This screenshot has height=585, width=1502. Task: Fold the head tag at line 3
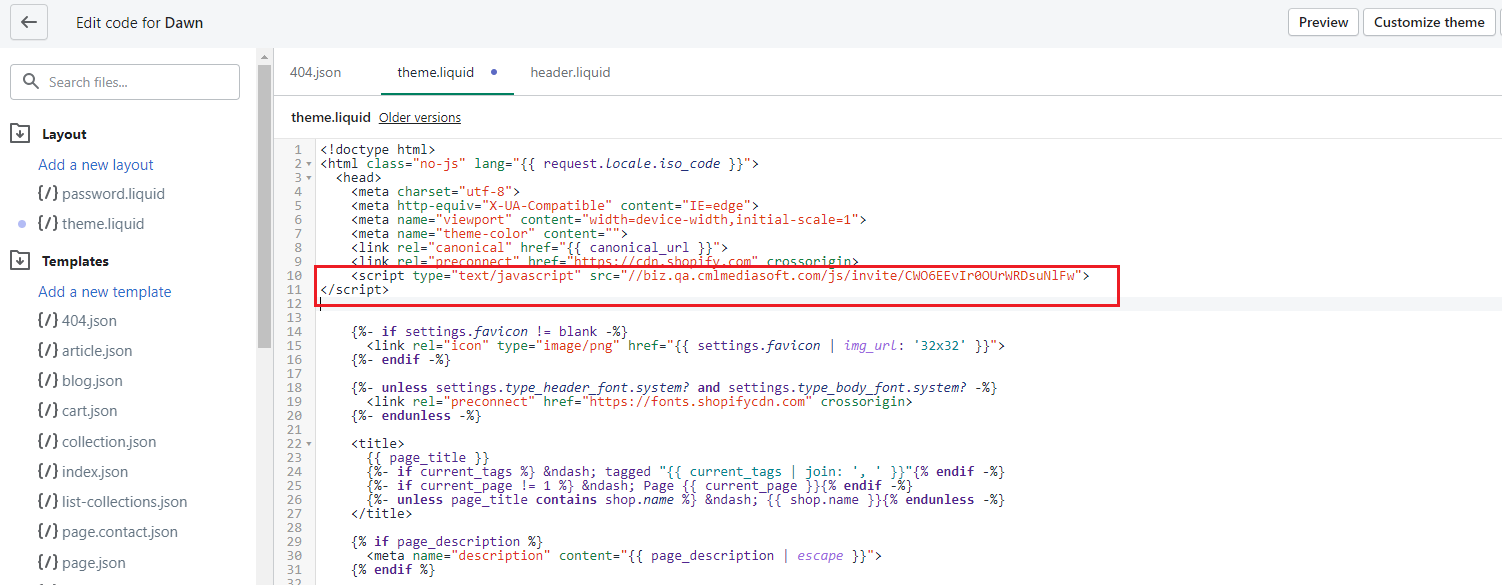coord(309,178)
